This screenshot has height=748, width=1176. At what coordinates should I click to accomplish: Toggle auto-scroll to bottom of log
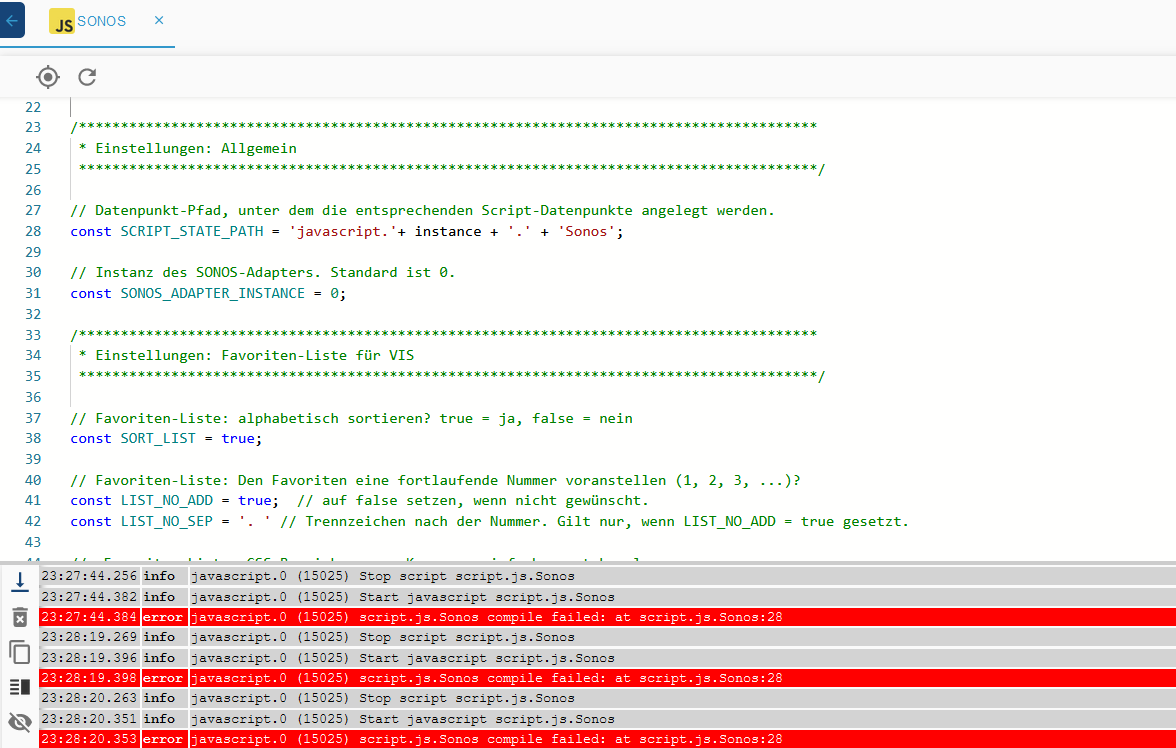19,581
